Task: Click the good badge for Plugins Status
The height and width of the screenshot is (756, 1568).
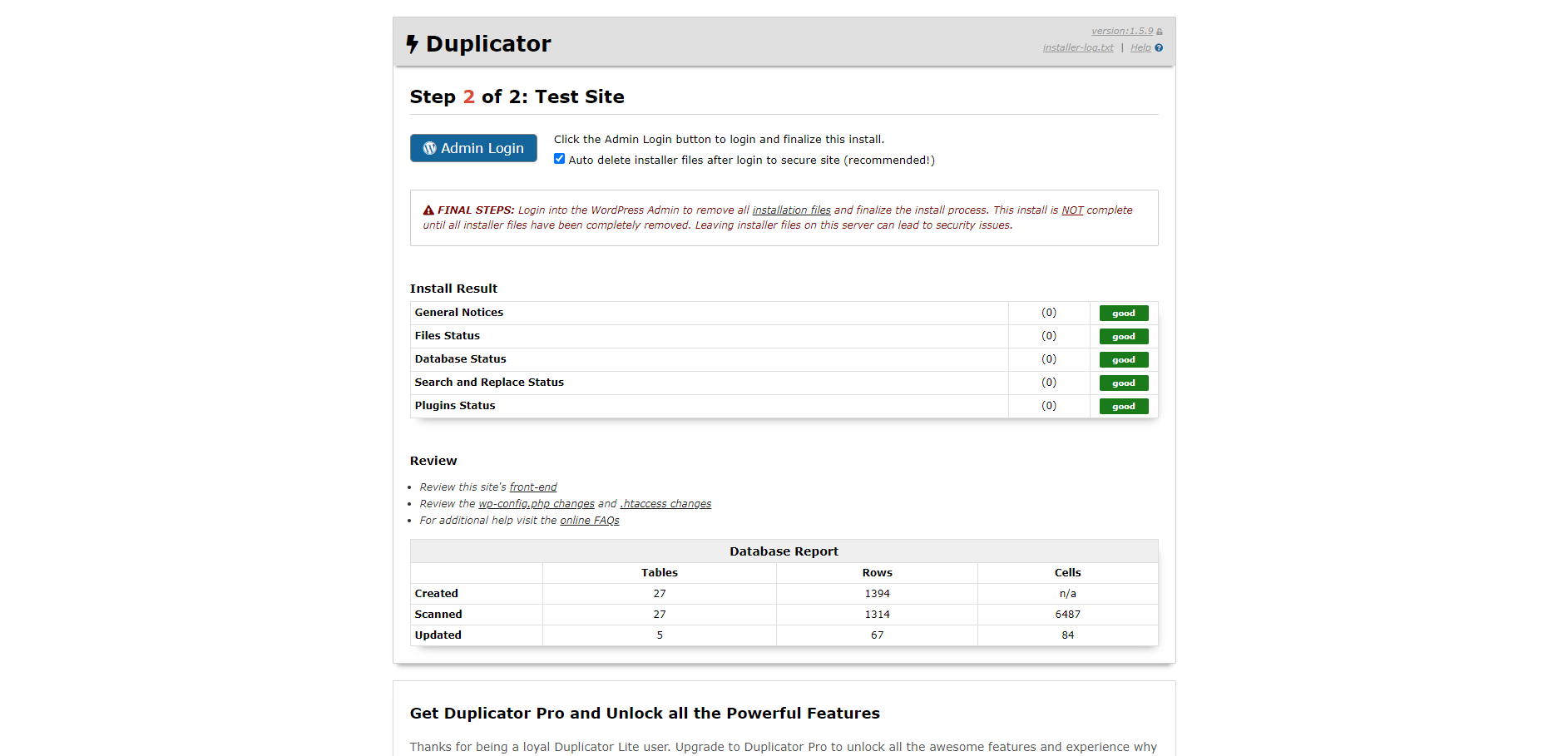Action: 1124,407
